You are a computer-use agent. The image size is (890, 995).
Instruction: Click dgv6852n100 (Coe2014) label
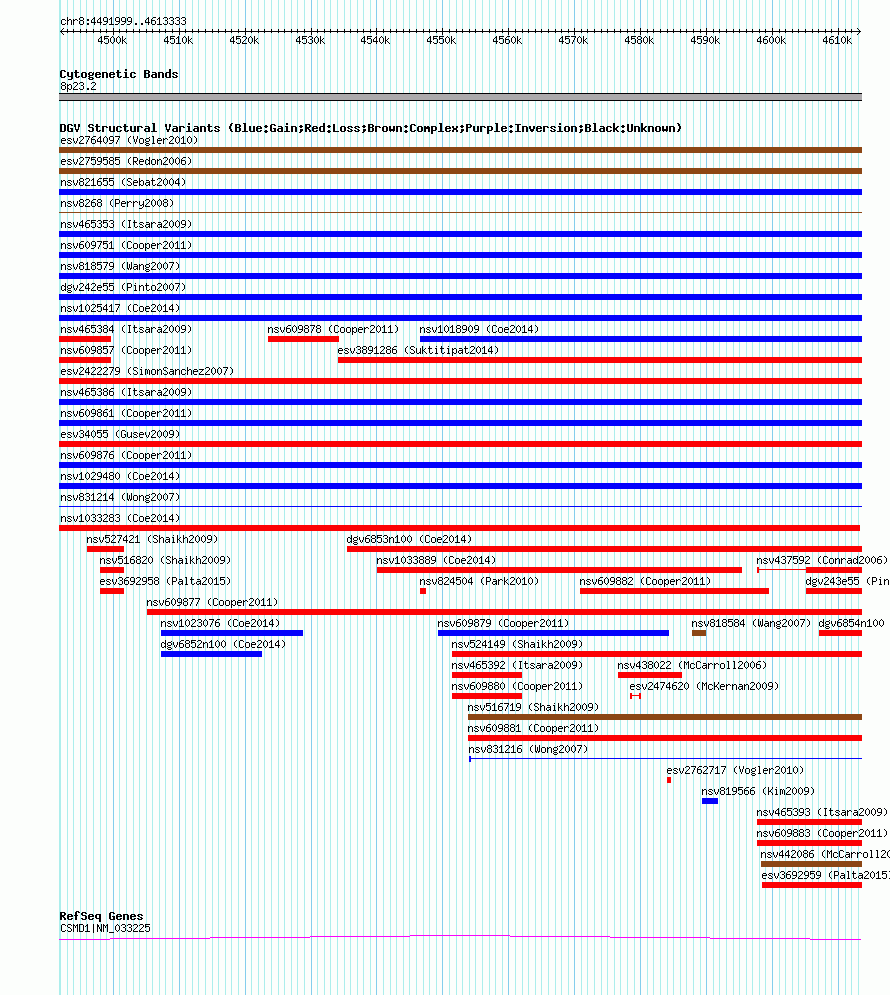223,643
